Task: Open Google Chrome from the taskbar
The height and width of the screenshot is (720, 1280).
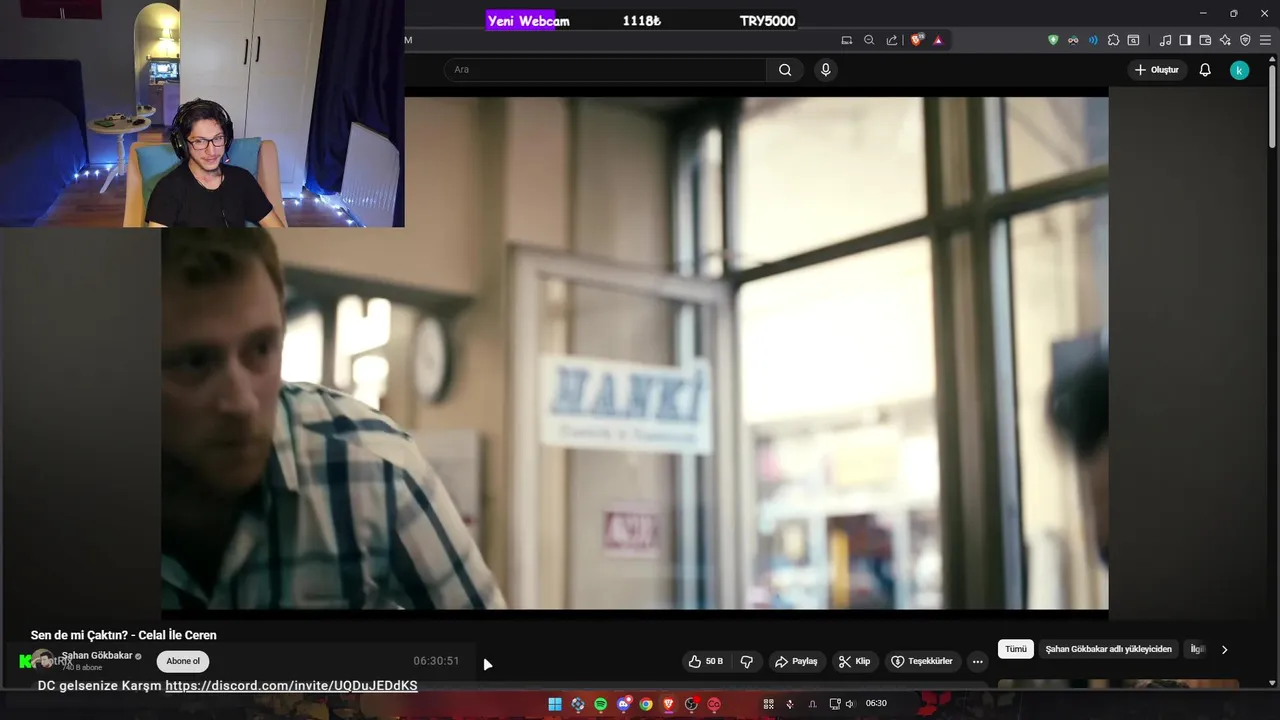Action: coord(646,704)
